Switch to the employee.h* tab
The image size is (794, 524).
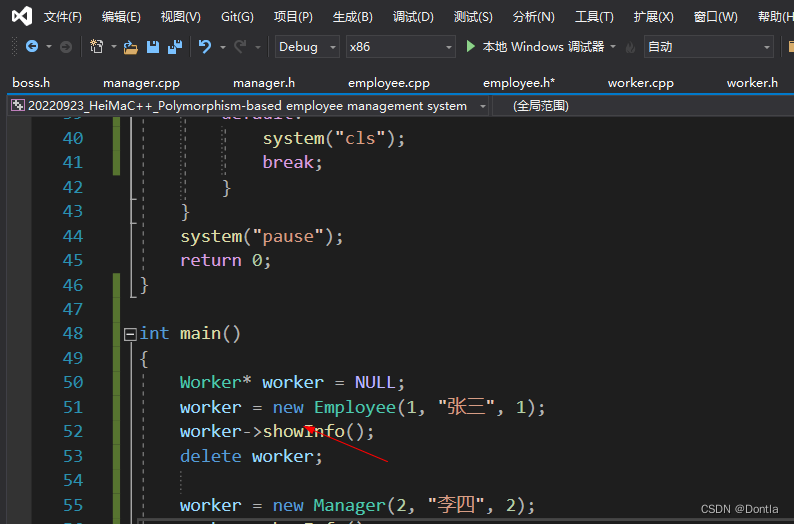point(519,83)
